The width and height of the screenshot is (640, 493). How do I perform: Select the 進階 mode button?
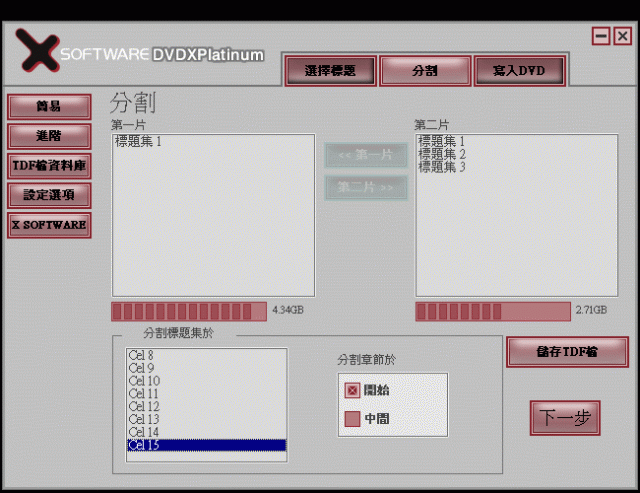49,136
